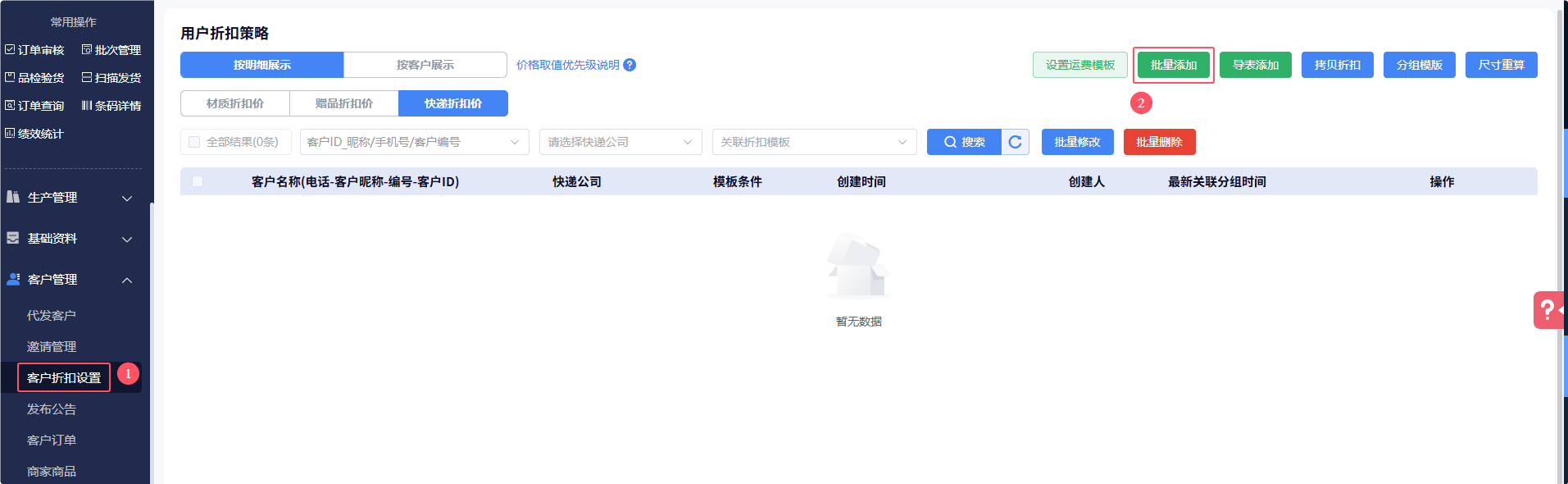This screenshot has height=484, width=1568.
Task: Click the refresh icon beside 搜索
Action: (1015, 142)
